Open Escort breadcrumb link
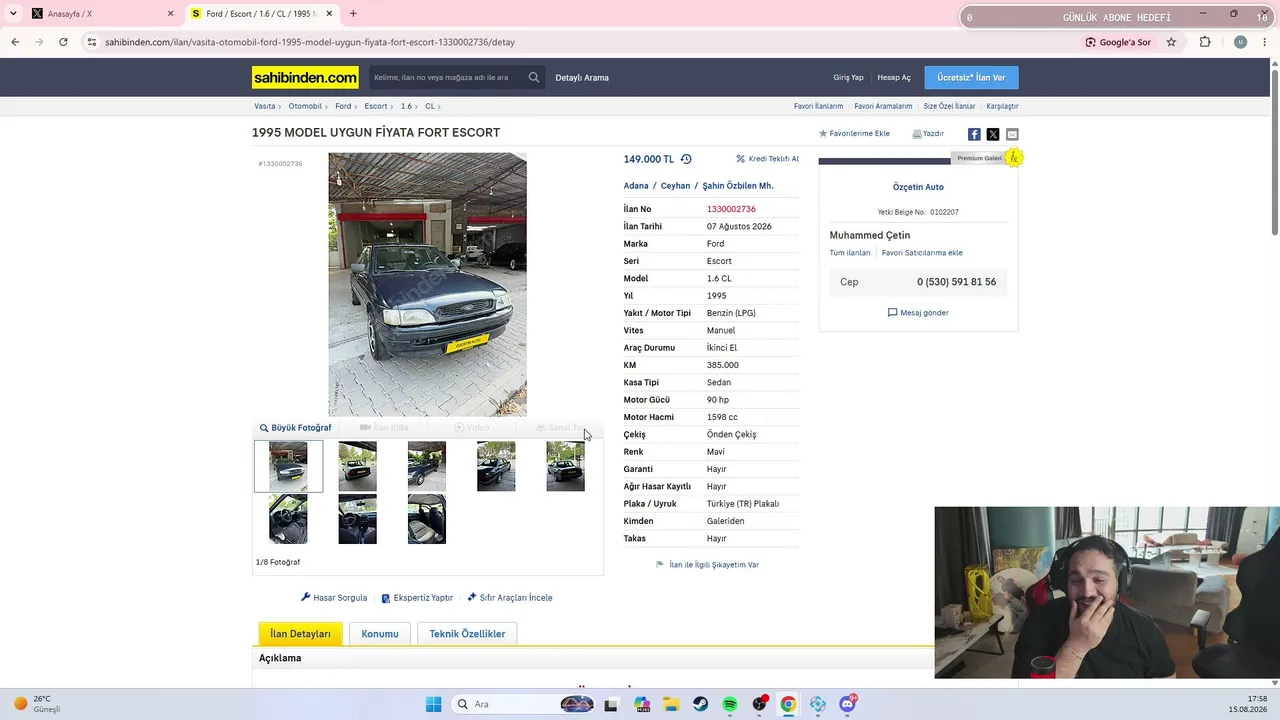 pos(376,106)
